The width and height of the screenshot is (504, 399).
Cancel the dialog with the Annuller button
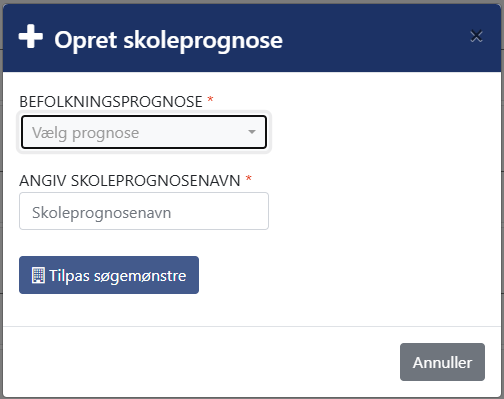point(442,362)
